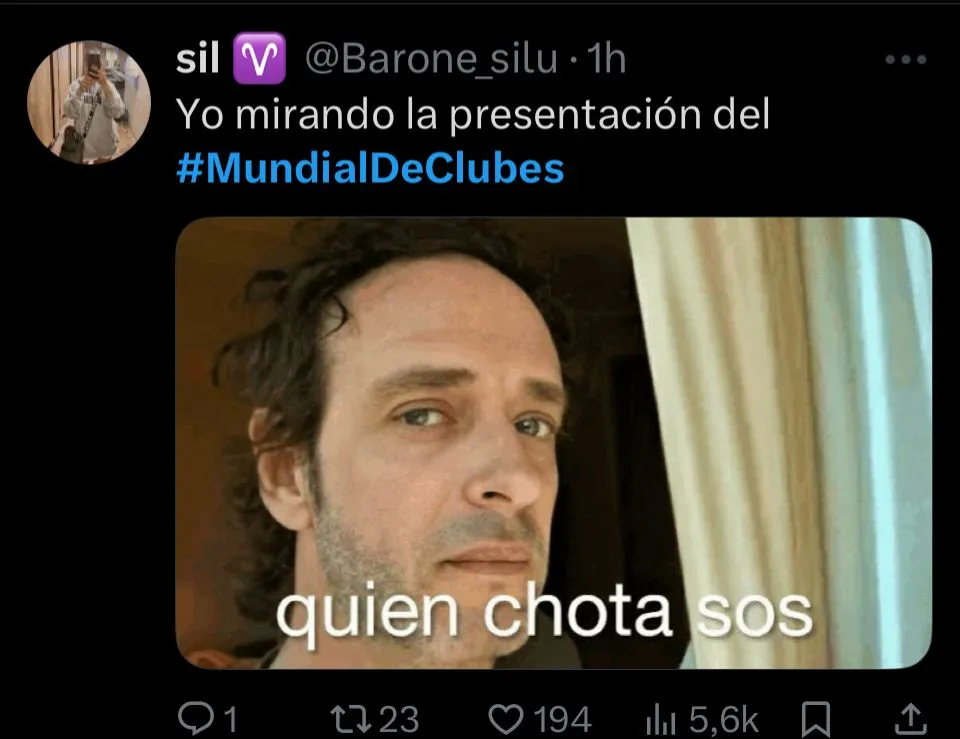Share the tweet via upload arrow icon

point(910,718)
